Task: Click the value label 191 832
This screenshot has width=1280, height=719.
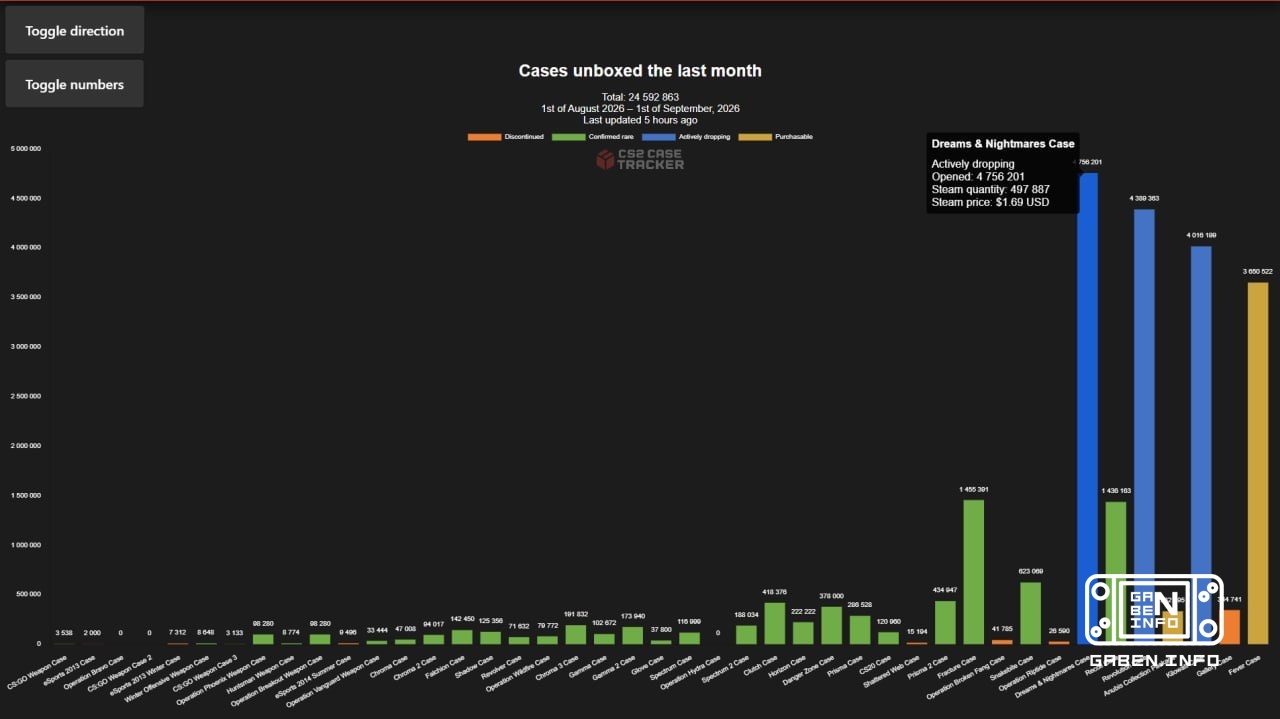Action: 576,615
